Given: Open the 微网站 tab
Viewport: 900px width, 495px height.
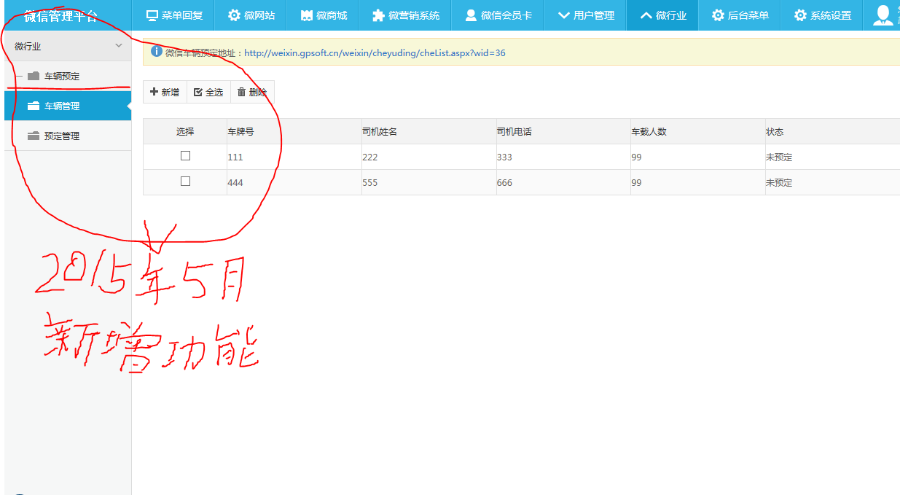Looking at the screenshot, I should point(251,16).
